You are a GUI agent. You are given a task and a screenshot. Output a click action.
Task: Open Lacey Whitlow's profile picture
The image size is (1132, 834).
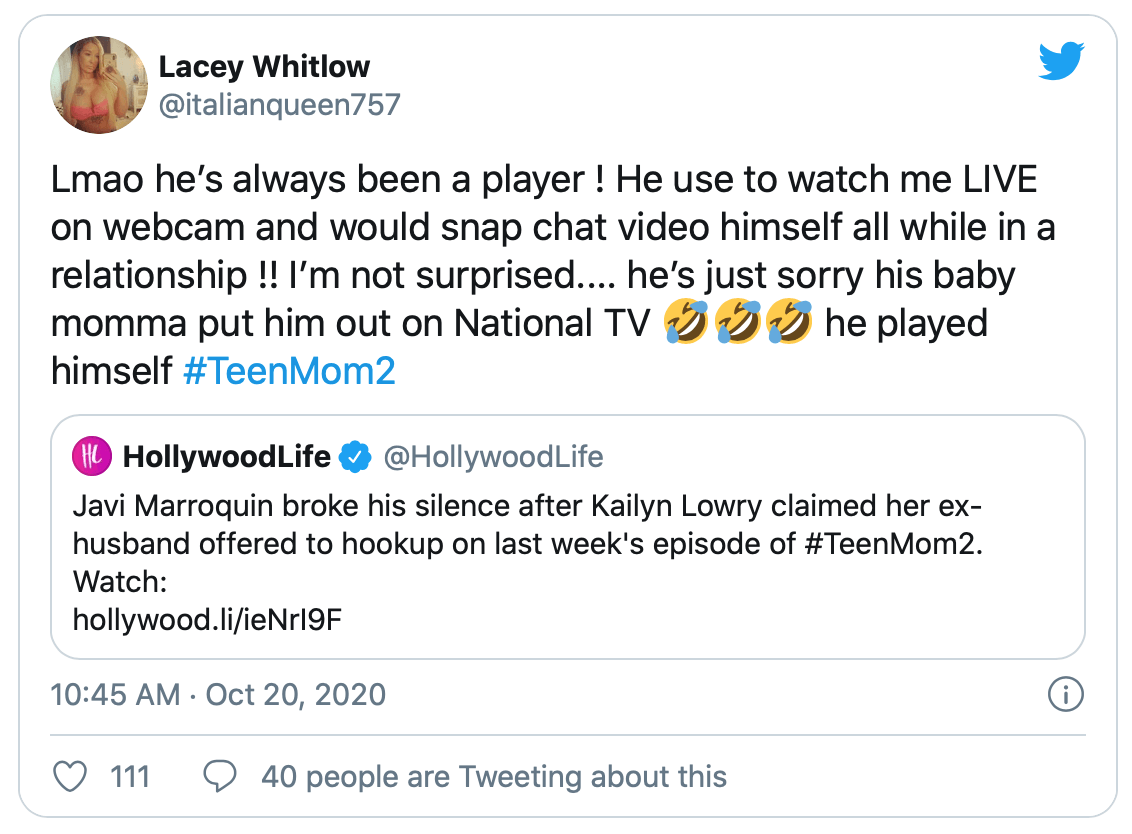pyautogui.click(x=99, y=85)
